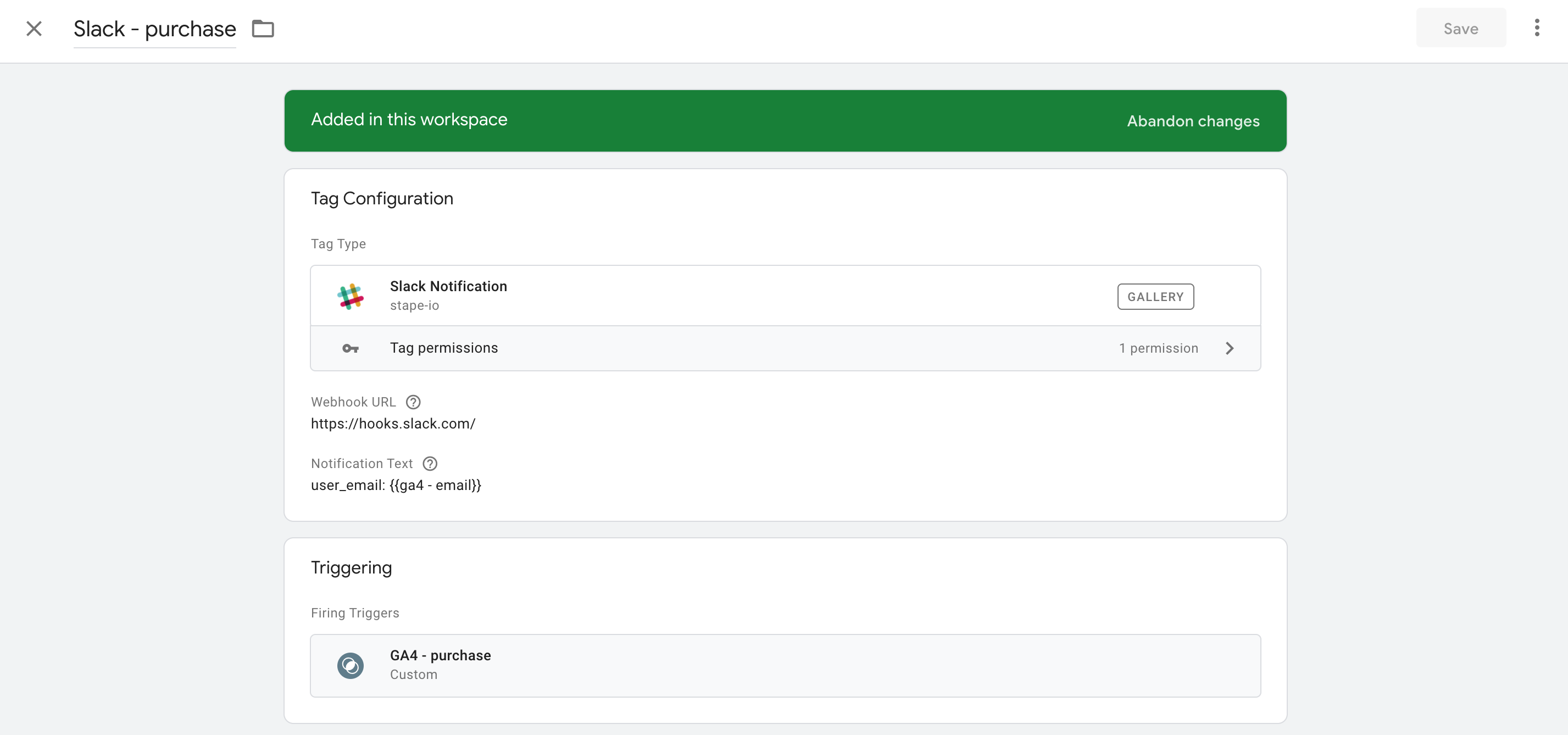Click the GA4 - purchase trigger icon
This screenshot has height=735, width=1568.
point(351,665)
